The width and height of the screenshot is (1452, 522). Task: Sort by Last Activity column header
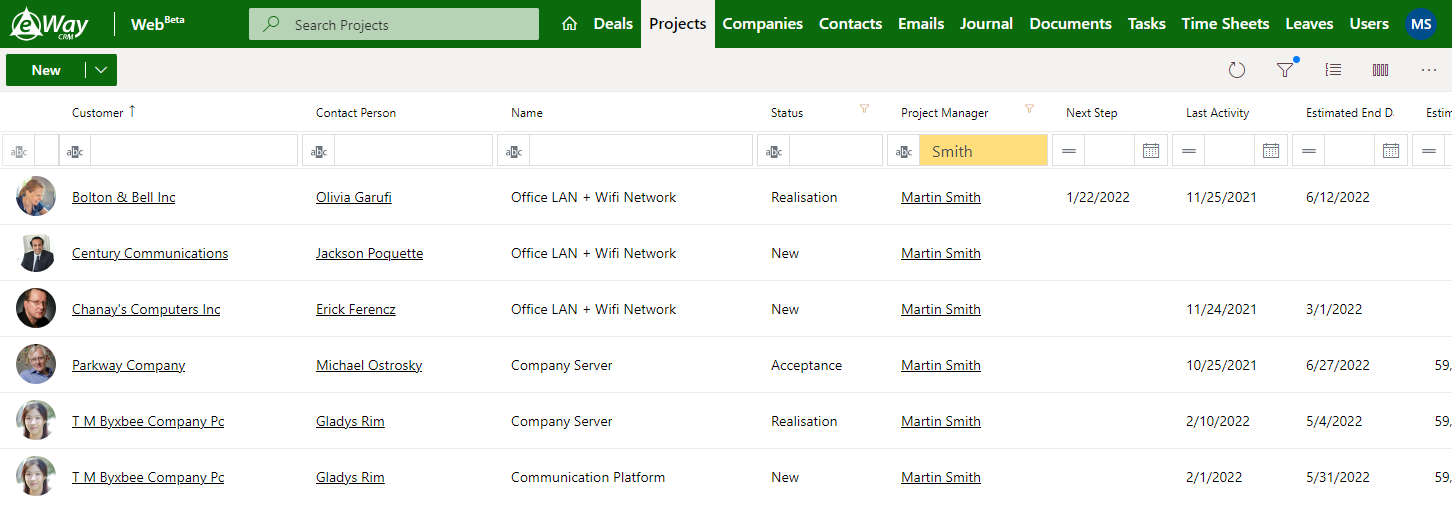click(x=1218, y=113)
